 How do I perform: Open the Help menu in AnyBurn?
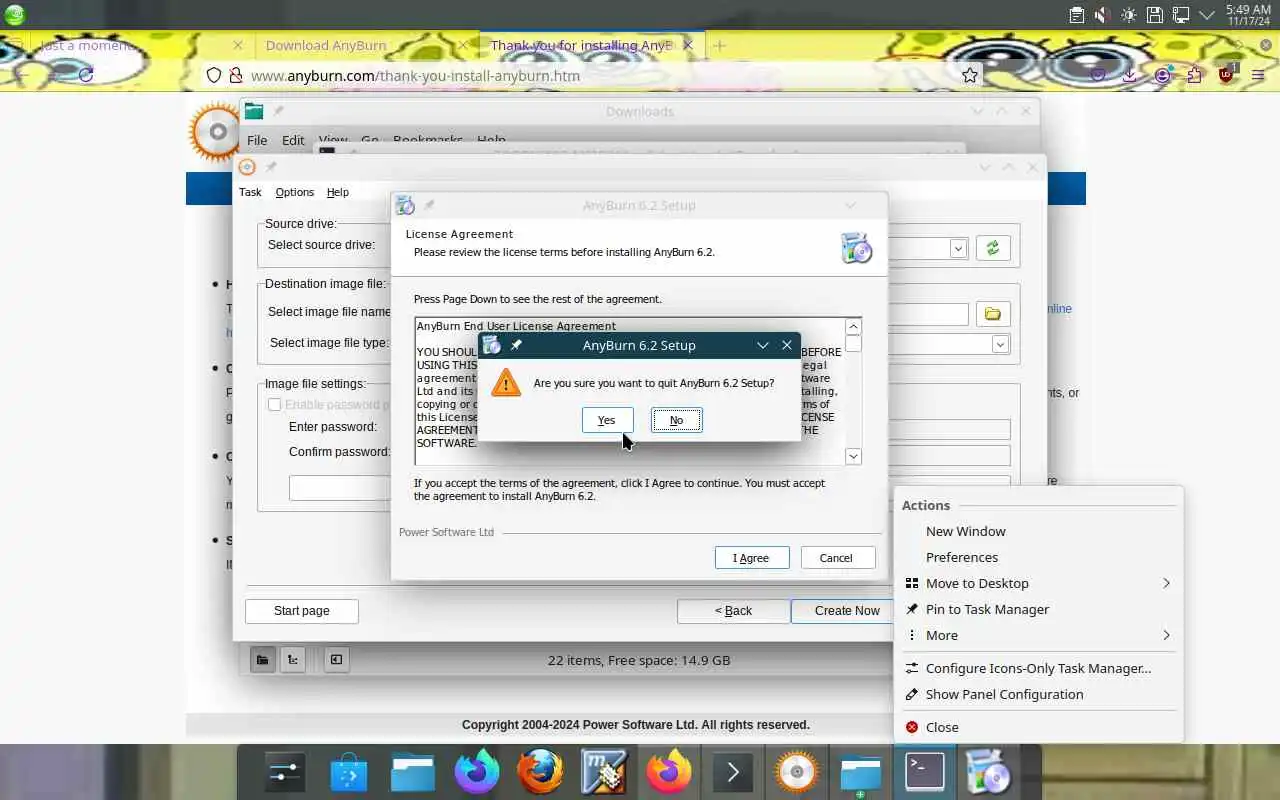click(x=338, y=192)
